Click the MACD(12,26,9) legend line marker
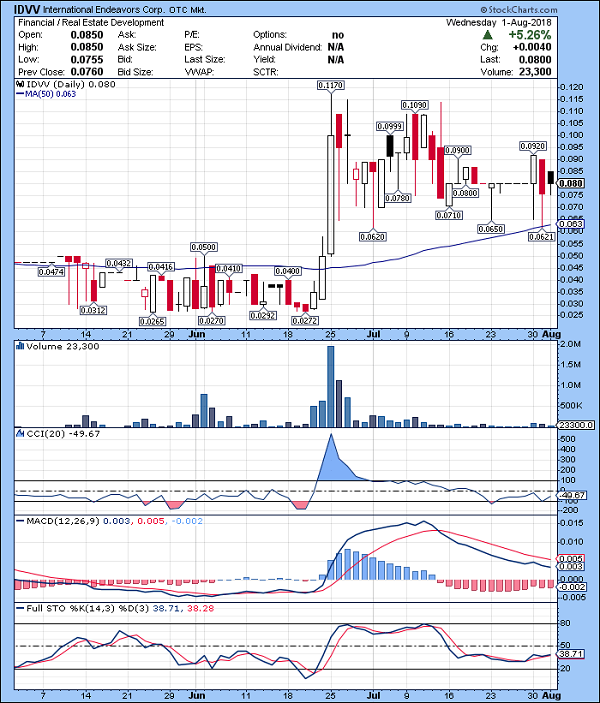This screenshot has height=703, width=600. (20, 521)
